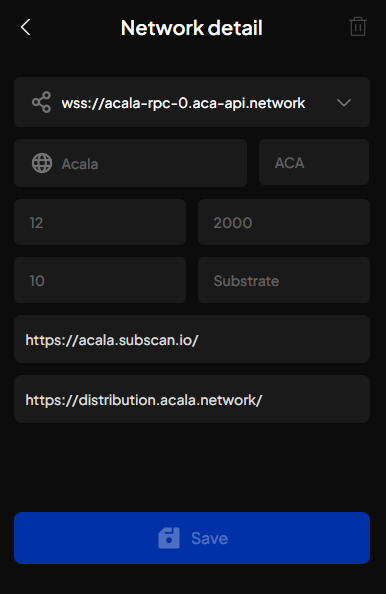Click the globe icon beside Acala
The image size is (386, 594).
[42, 163]
